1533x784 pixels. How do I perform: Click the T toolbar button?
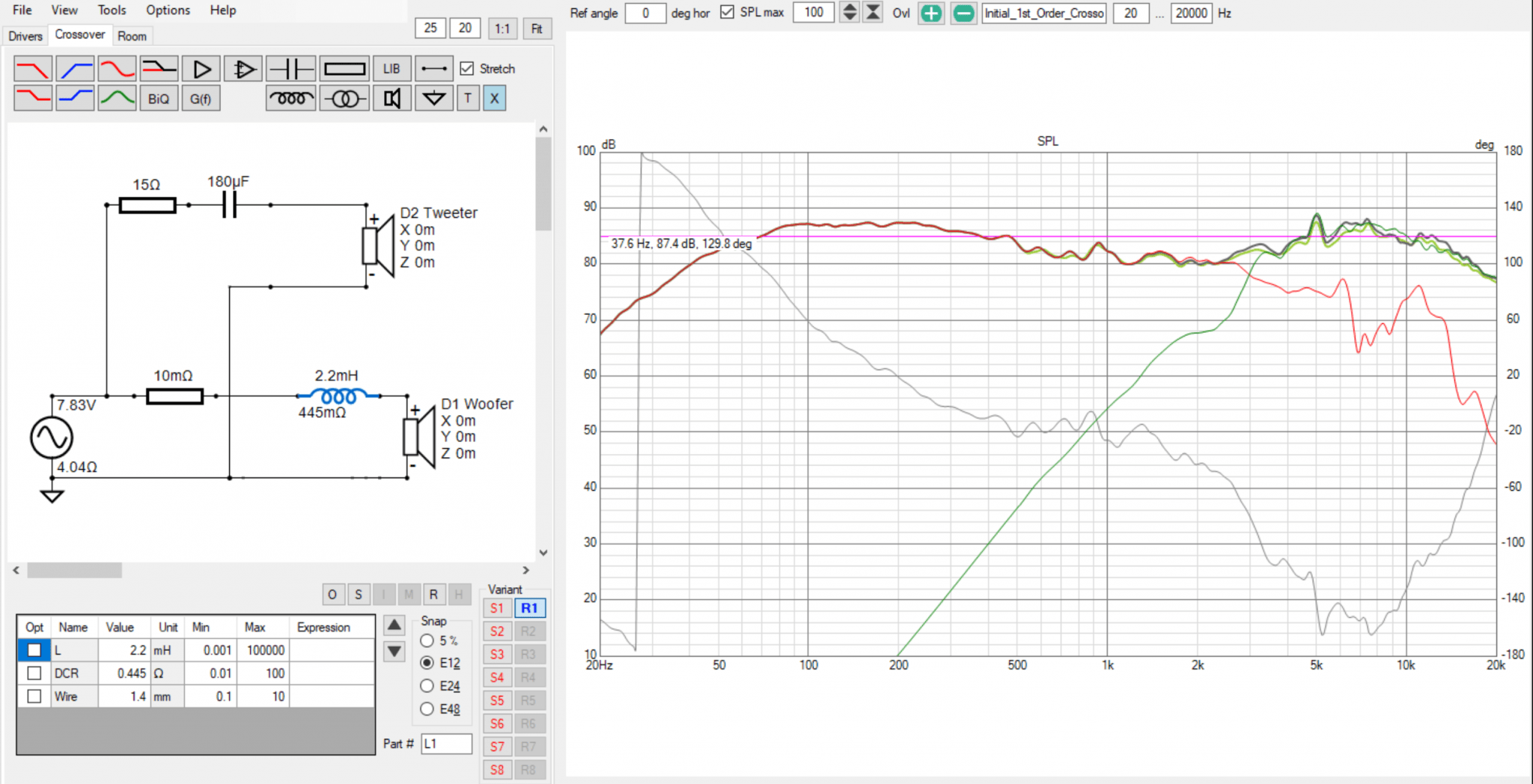point(468,98)
